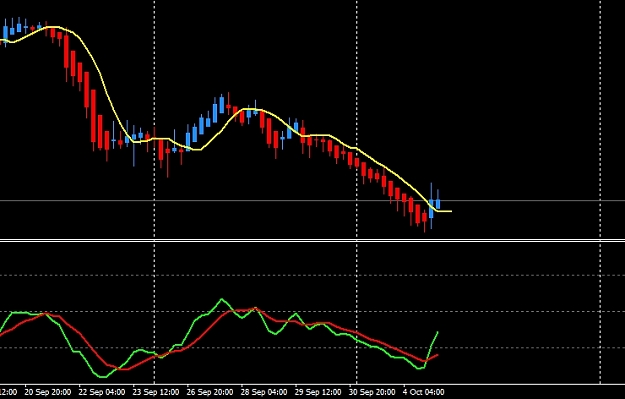Click the "4 Oct 04:00" time axis label

coord(424,392)
